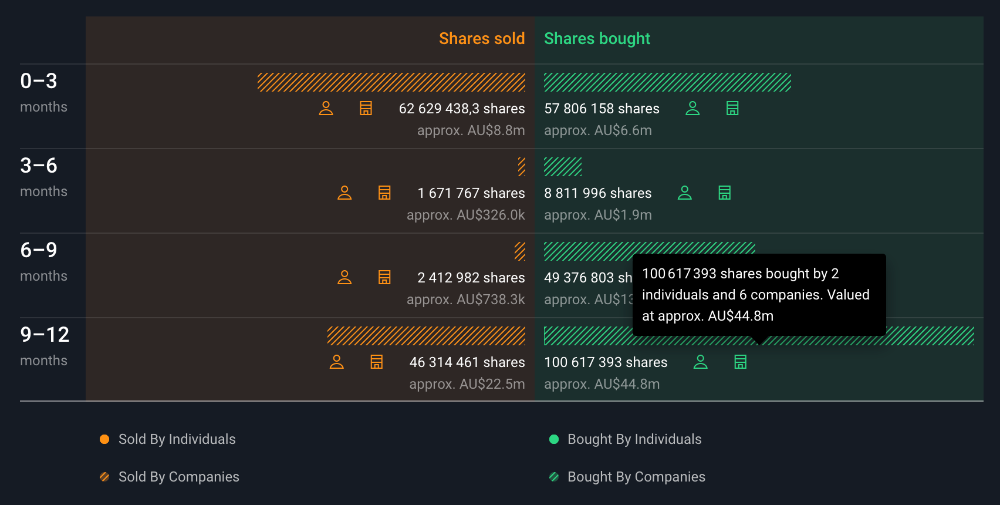Click the 0–3 months shares sold bar

pyautogui.click(x=391, y=82)
